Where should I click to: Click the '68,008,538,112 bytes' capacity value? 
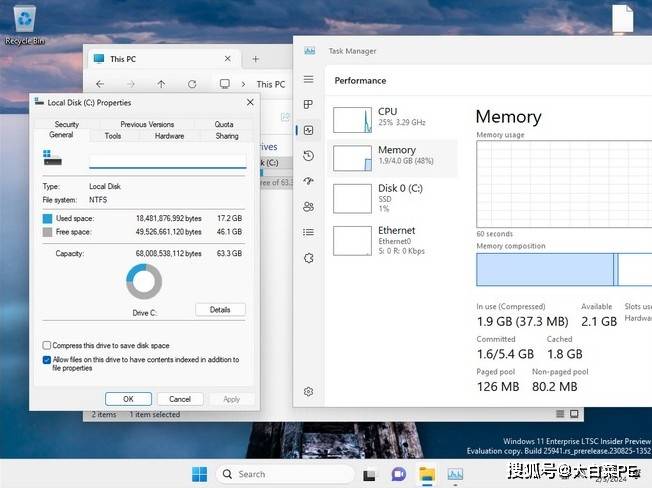click(168, 253)
